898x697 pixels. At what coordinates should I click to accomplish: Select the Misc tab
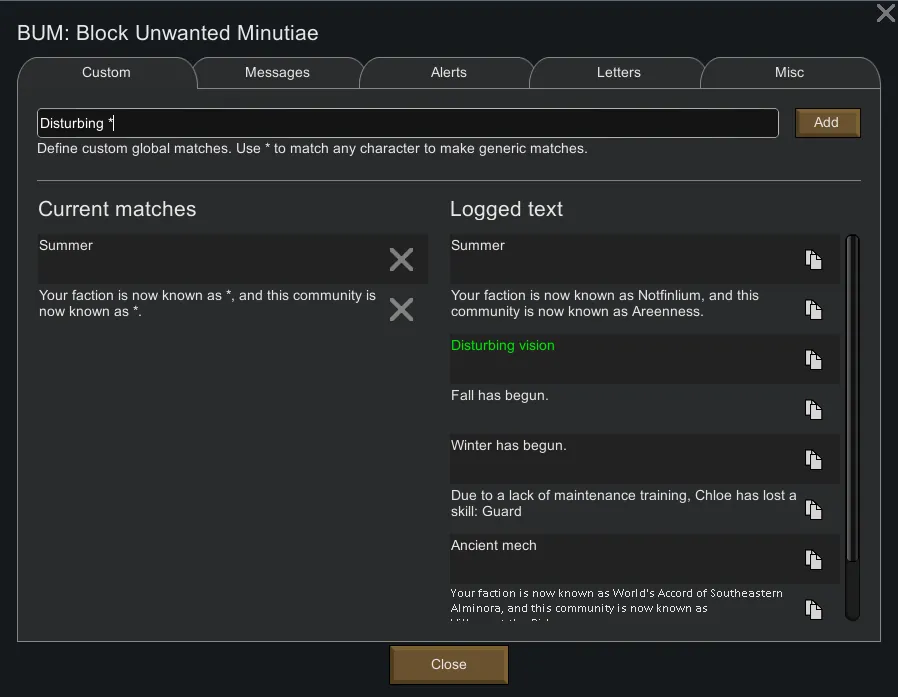[789, 73]
